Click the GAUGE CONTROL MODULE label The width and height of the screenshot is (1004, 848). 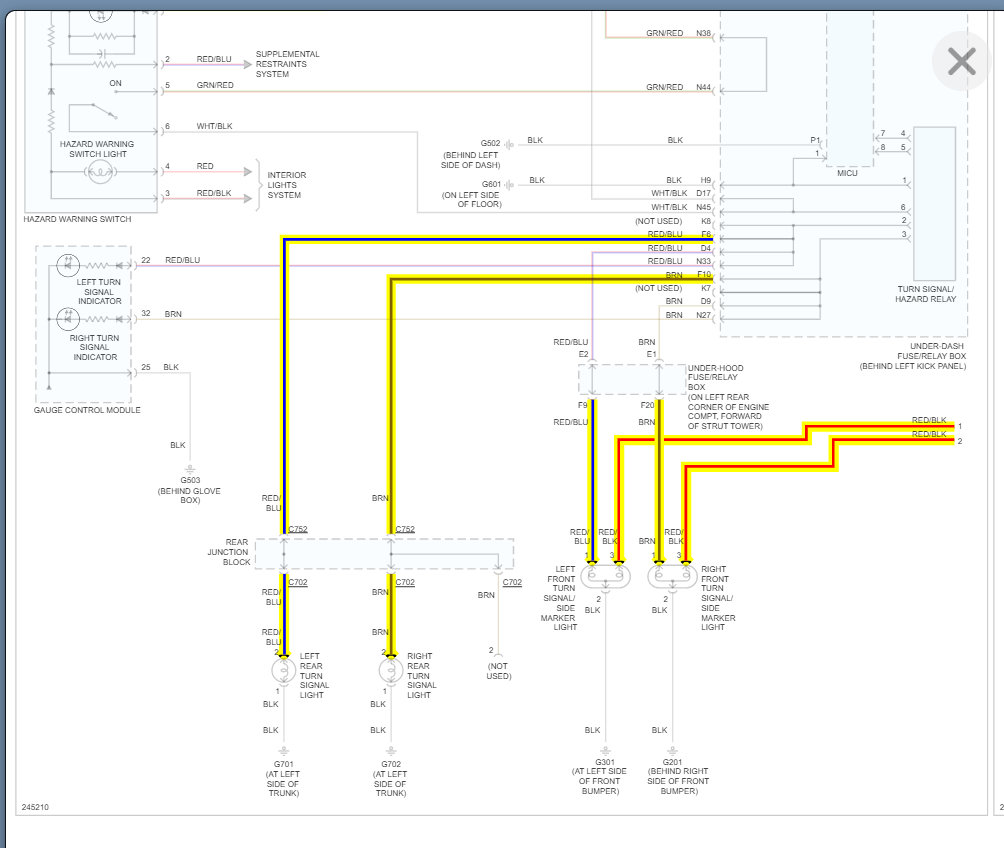tap(87, 410)
